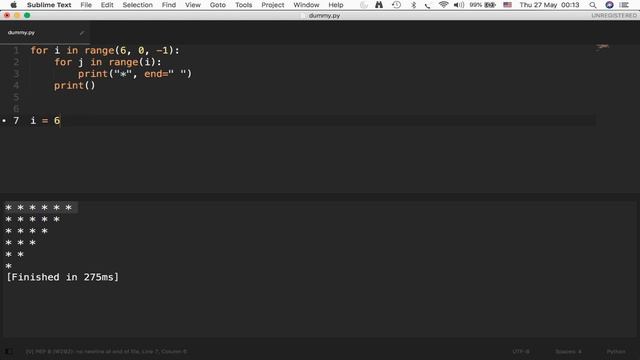Close the dummy.py tab via pencil icon

[x=82, y=33]
